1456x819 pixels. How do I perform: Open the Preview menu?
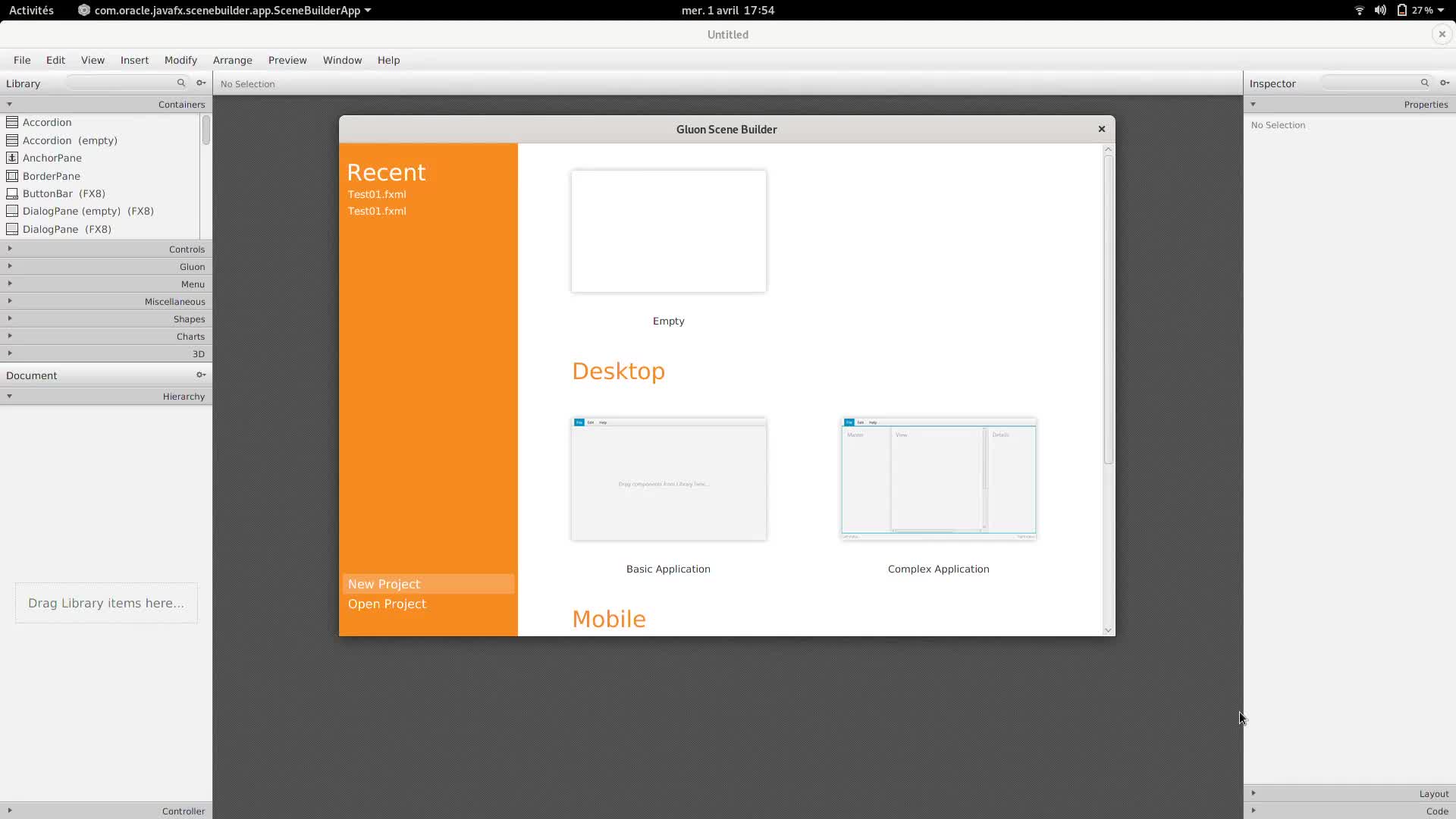(287, 60)
